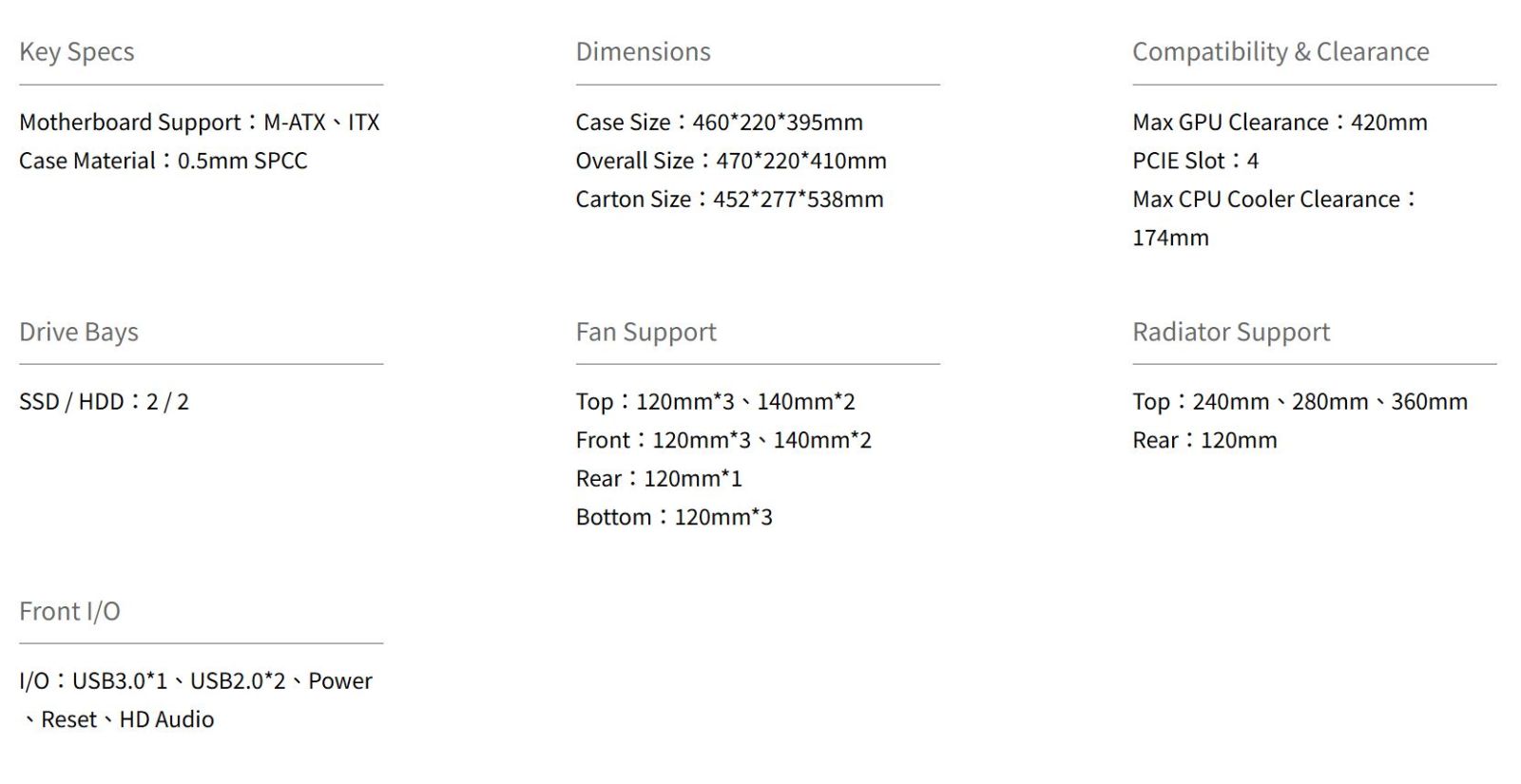This screenshot has height=784, width=1521.
Task: Click the Drive Bays heading
Action: [79, 332]
